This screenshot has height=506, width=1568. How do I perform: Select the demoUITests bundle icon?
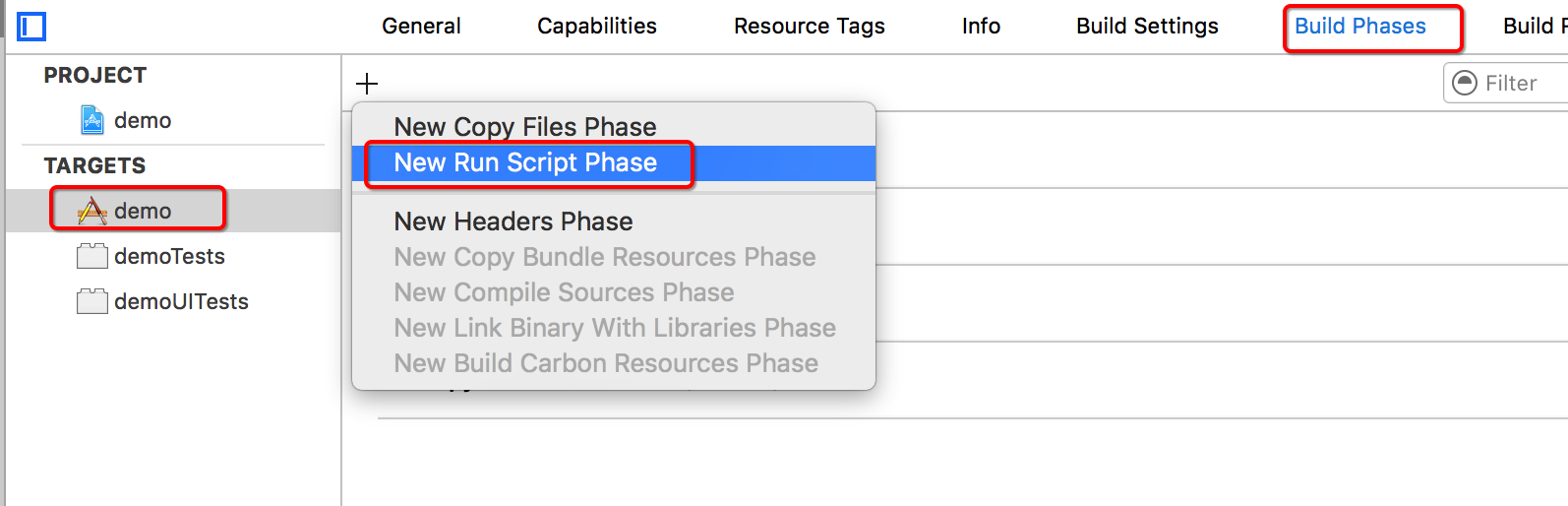[x=92, y=301]
